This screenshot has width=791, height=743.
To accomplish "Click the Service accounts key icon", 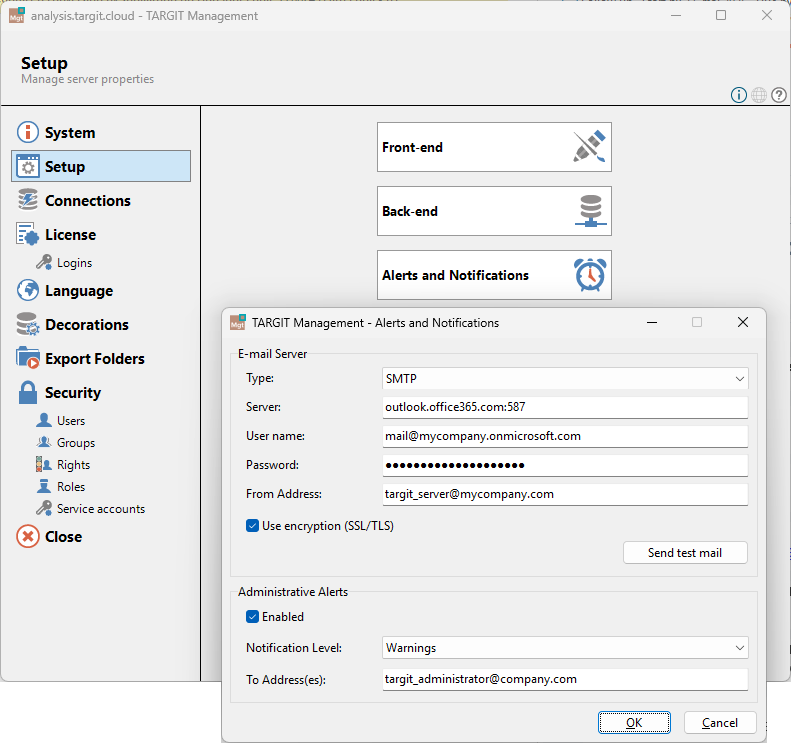I will click(x=44, y=508).
